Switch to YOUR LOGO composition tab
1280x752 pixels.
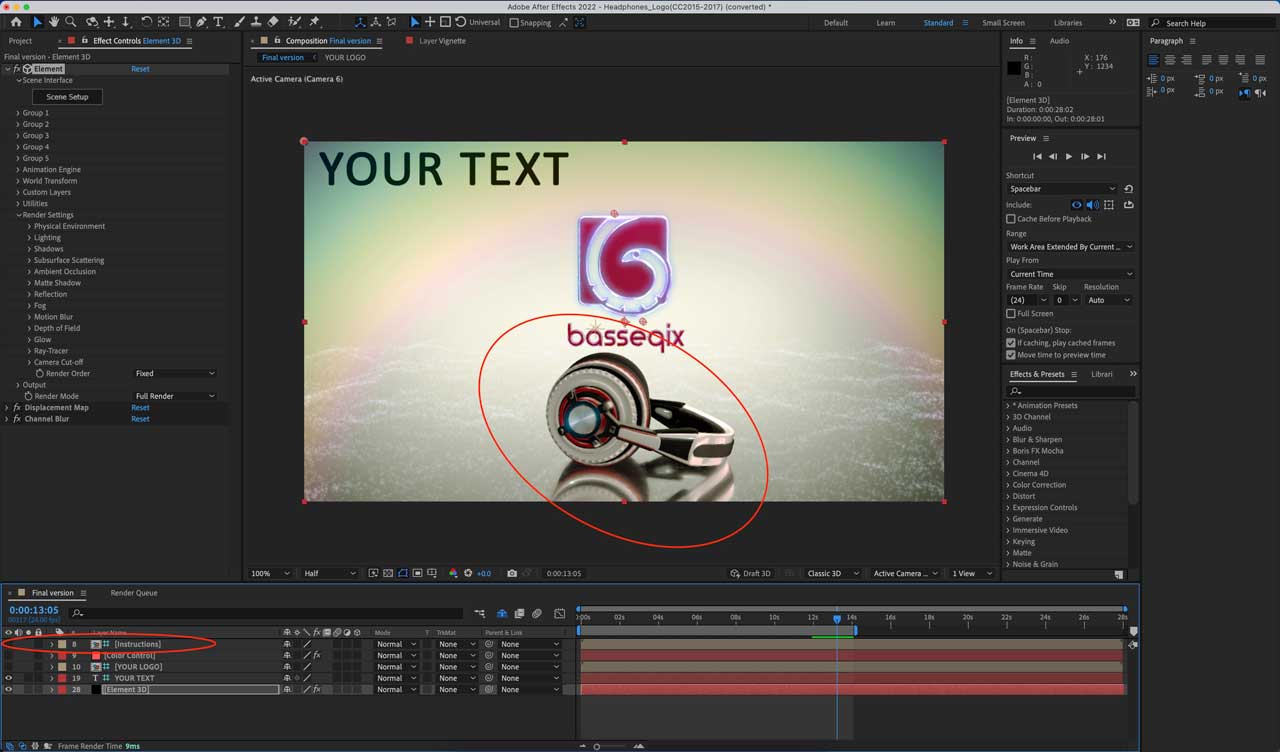pyautogui.click(x=345, y=58)
